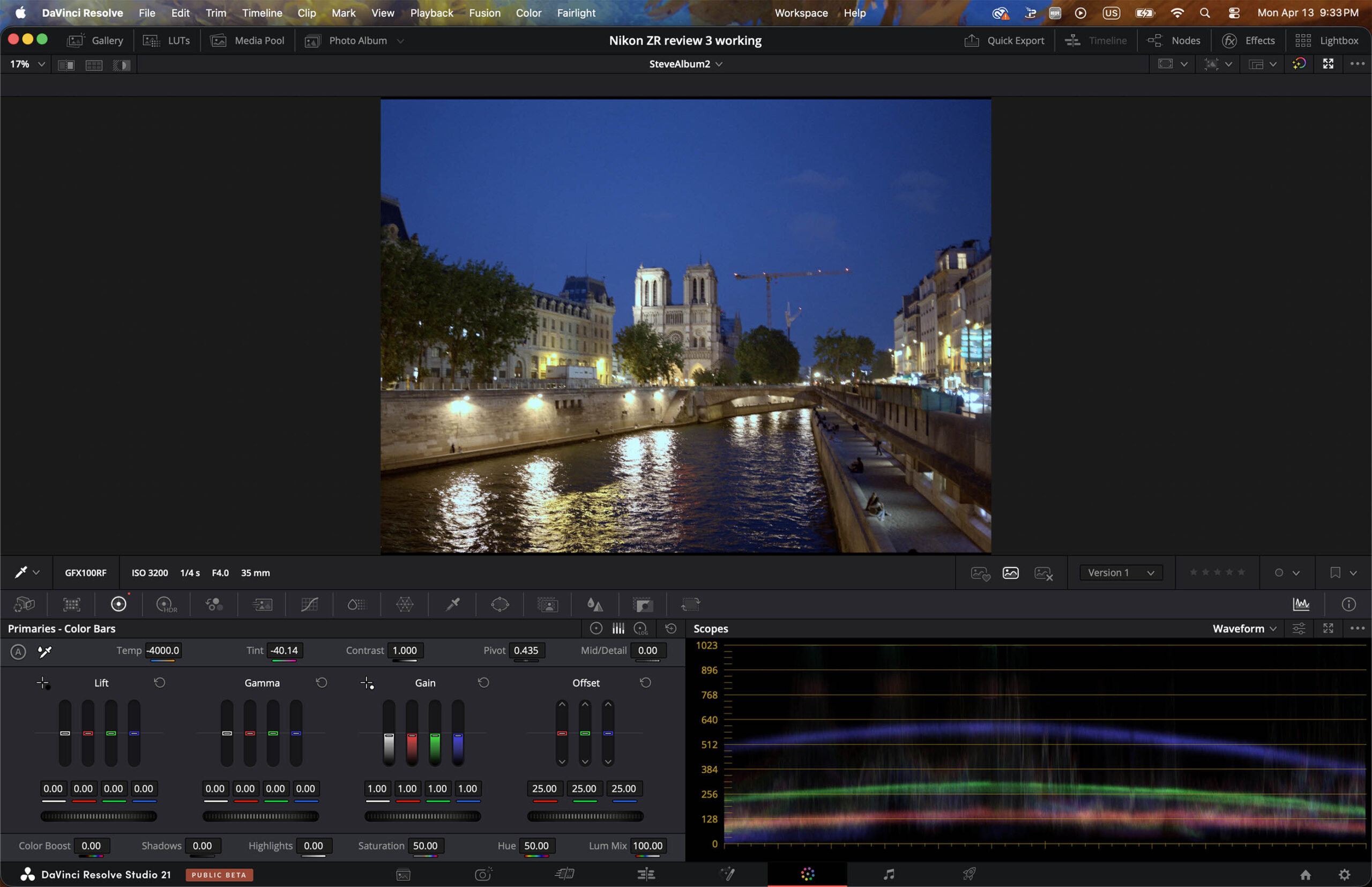Open the Blur palette icon
The height and width of the screenshot is (887, 1372).
tap(595, 603)
